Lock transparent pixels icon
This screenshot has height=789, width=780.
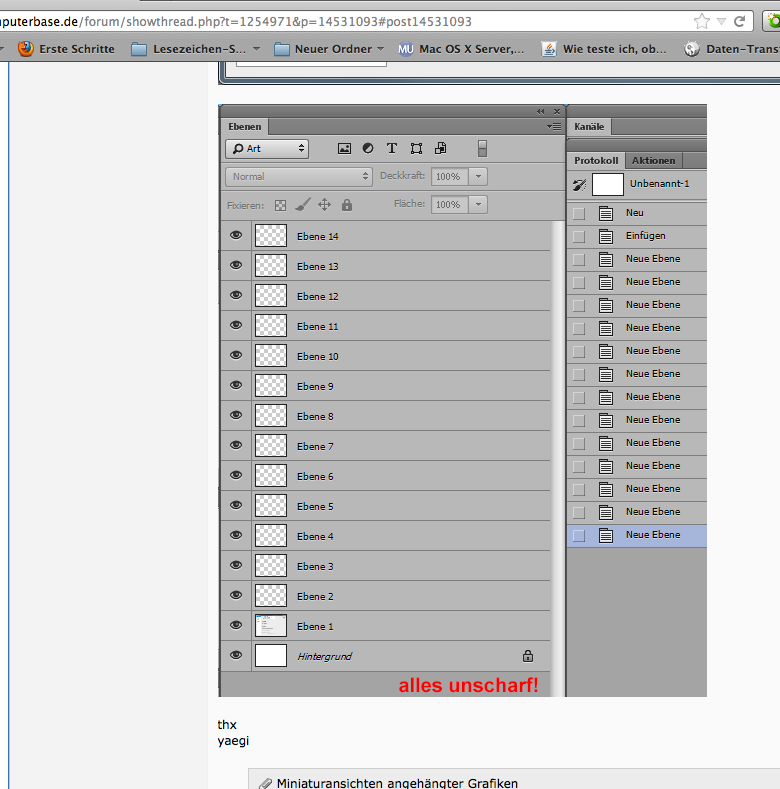(280, 205)
